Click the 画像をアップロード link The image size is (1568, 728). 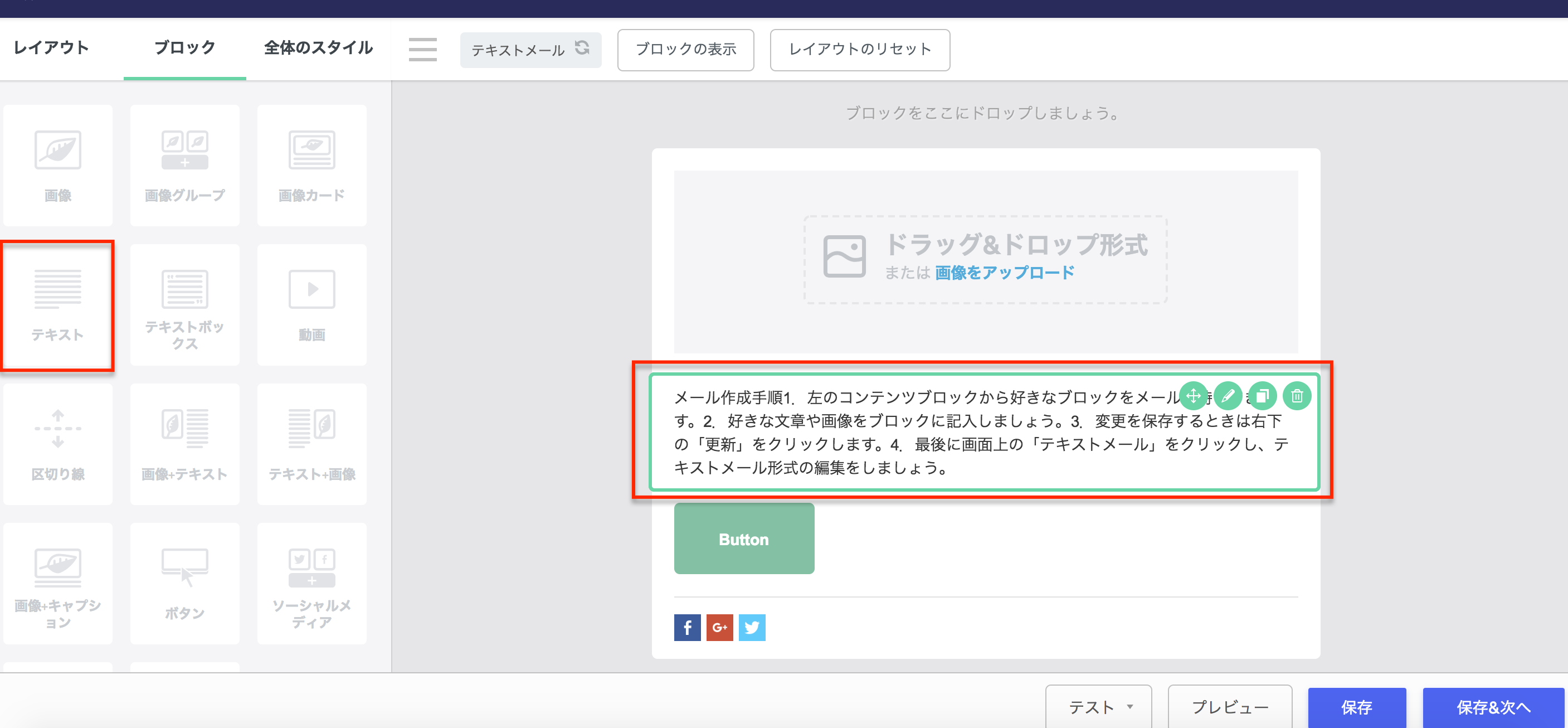1004,273
